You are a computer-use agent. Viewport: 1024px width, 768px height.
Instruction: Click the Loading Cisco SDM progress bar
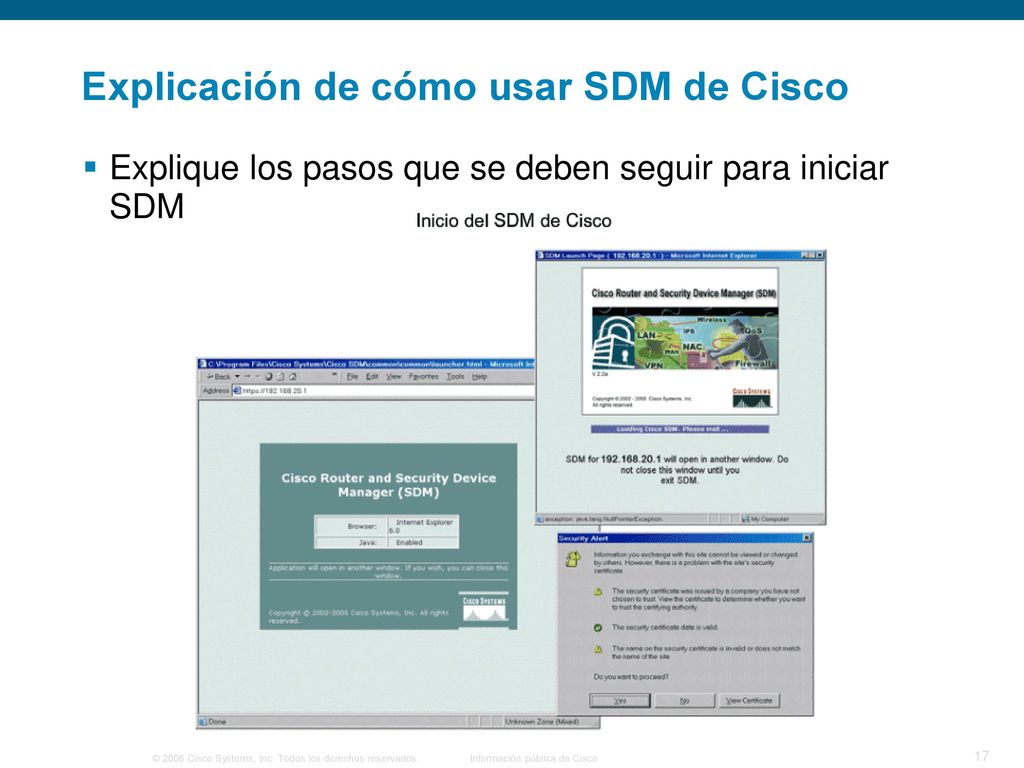click(680, 429)
